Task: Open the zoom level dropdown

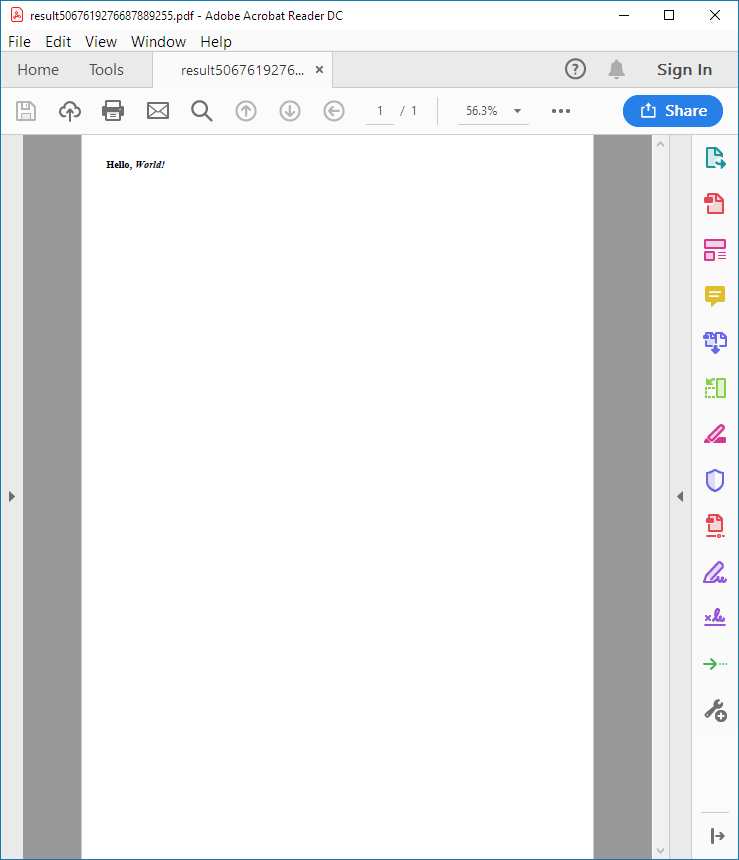Action: coord(518,111)
